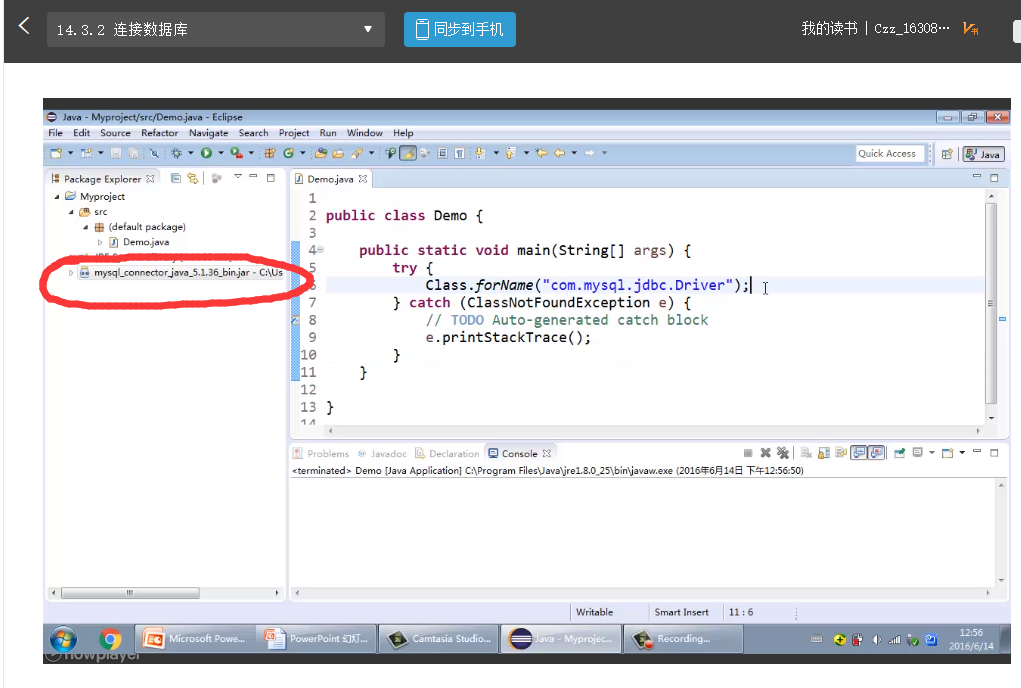The height and width of the screenshot is (688, 1021).
Task: Open the 我的读书 link
Action: 830,28
